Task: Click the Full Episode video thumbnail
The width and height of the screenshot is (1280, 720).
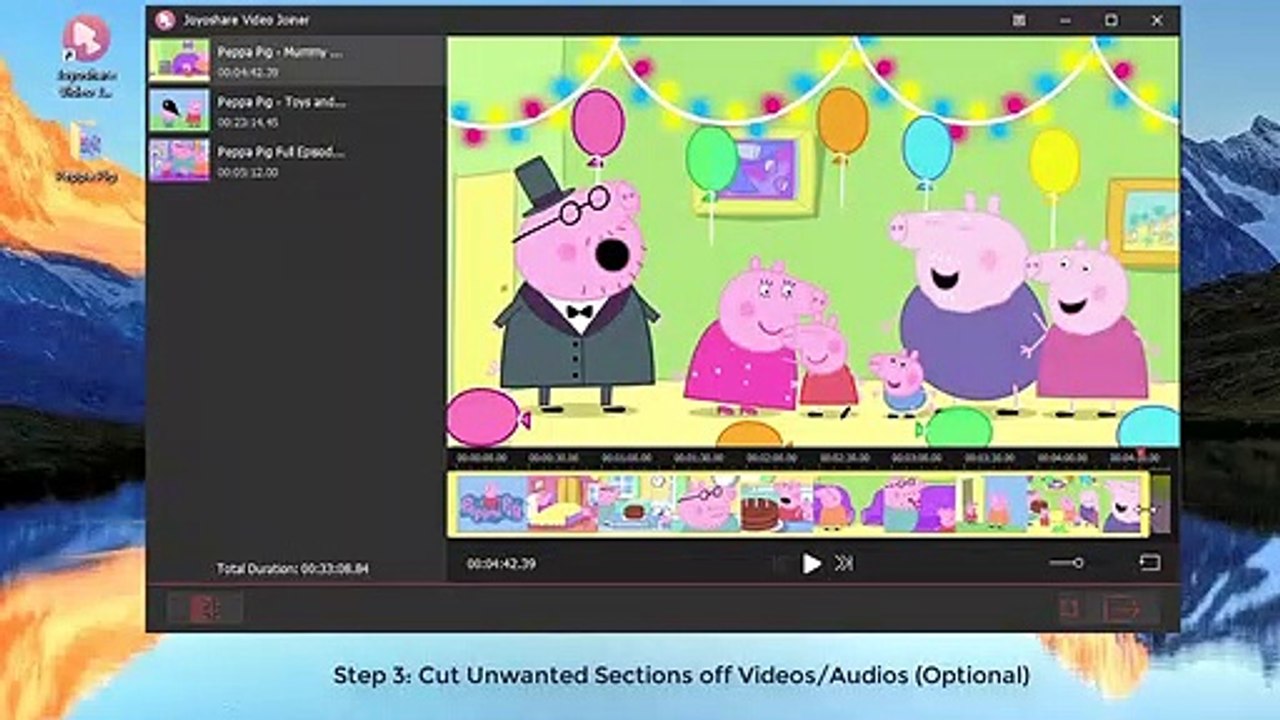Action: [179, 160]
